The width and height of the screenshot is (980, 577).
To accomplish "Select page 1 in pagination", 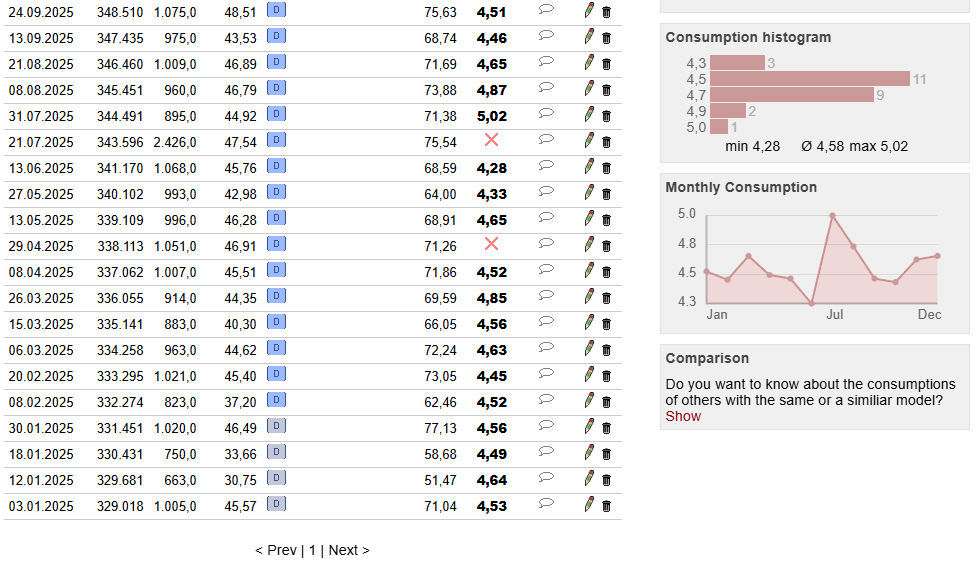I will (x=312, y=550).
